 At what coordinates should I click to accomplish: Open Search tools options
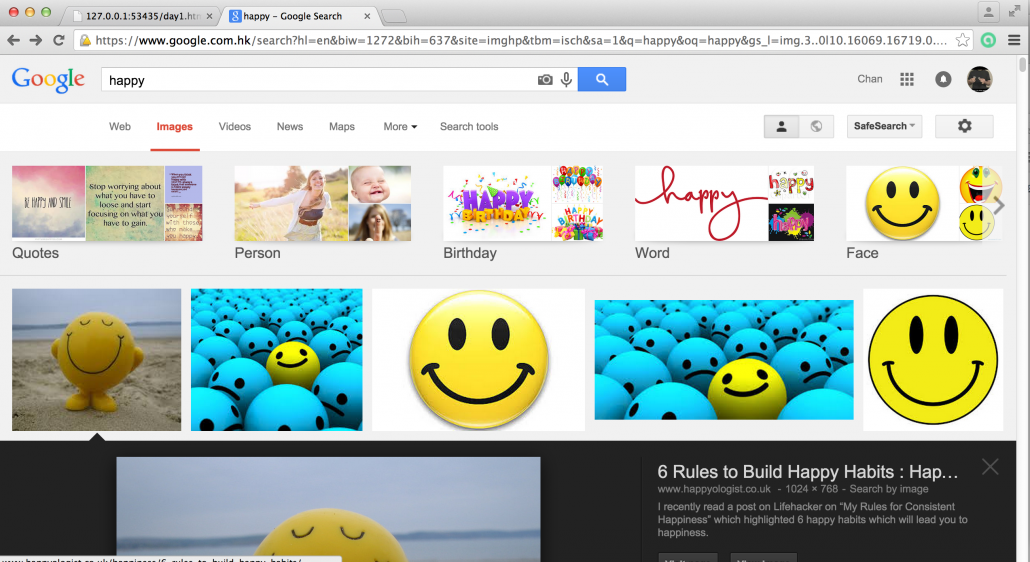469,127
